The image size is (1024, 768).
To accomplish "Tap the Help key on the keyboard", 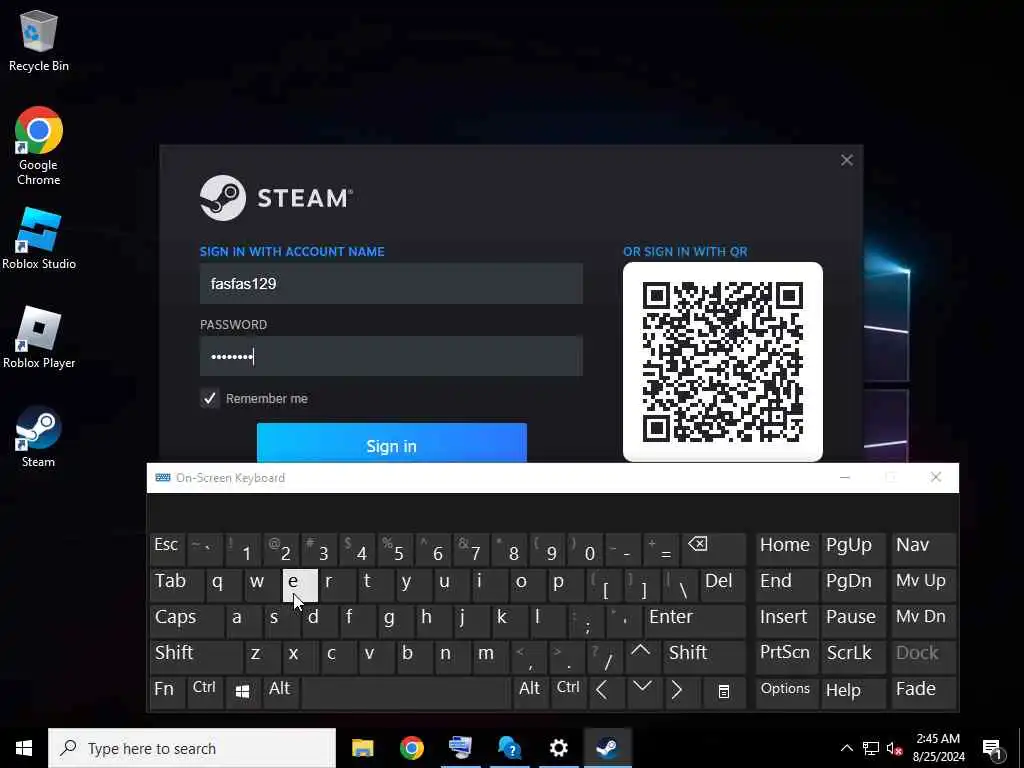I will [x=853, y=692].
